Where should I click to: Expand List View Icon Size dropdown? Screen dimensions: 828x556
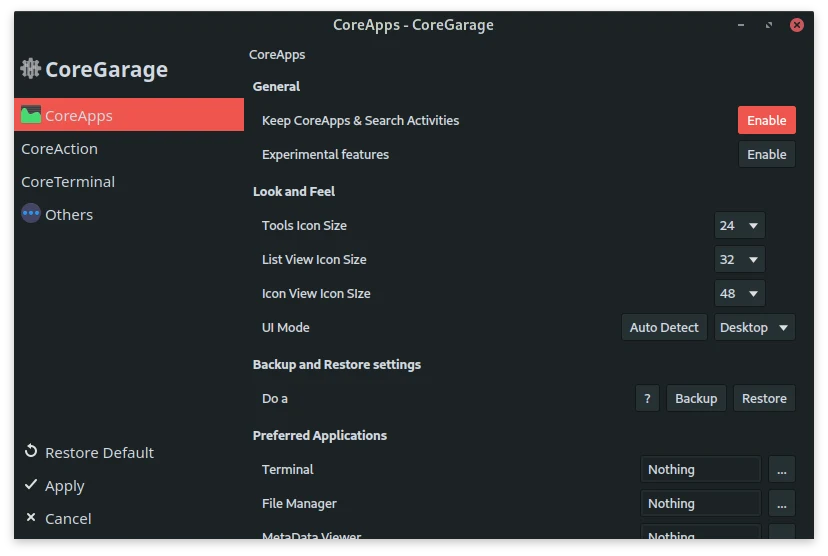point(739,259)
